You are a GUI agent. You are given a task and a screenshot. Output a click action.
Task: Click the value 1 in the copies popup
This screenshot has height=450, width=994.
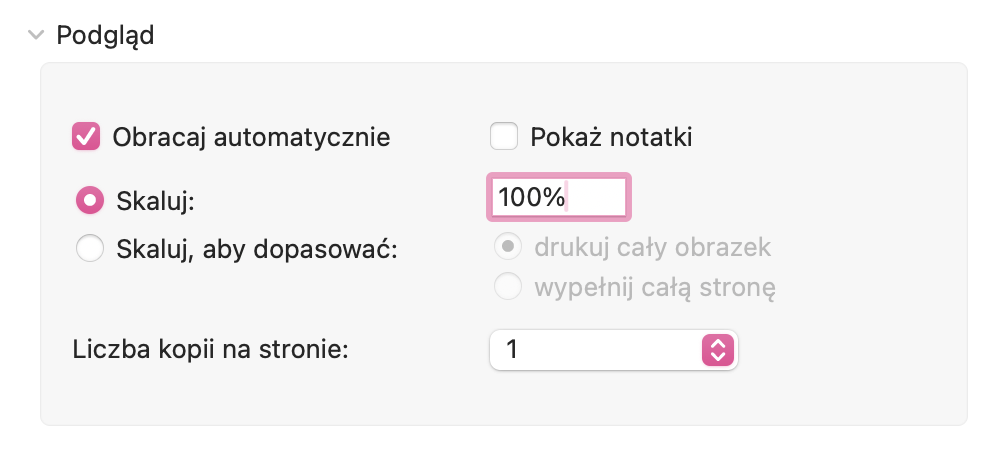tap(513, 350)
